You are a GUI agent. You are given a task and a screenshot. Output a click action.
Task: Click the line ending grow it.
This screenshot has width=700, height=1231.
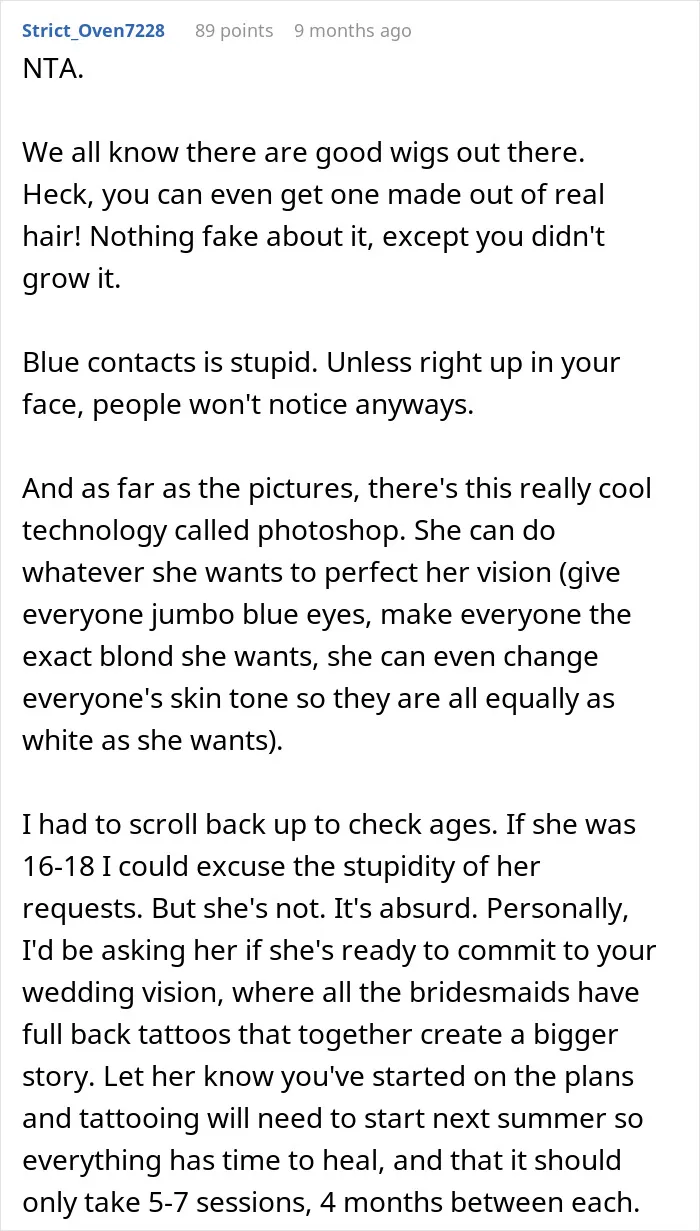(71, 278)
